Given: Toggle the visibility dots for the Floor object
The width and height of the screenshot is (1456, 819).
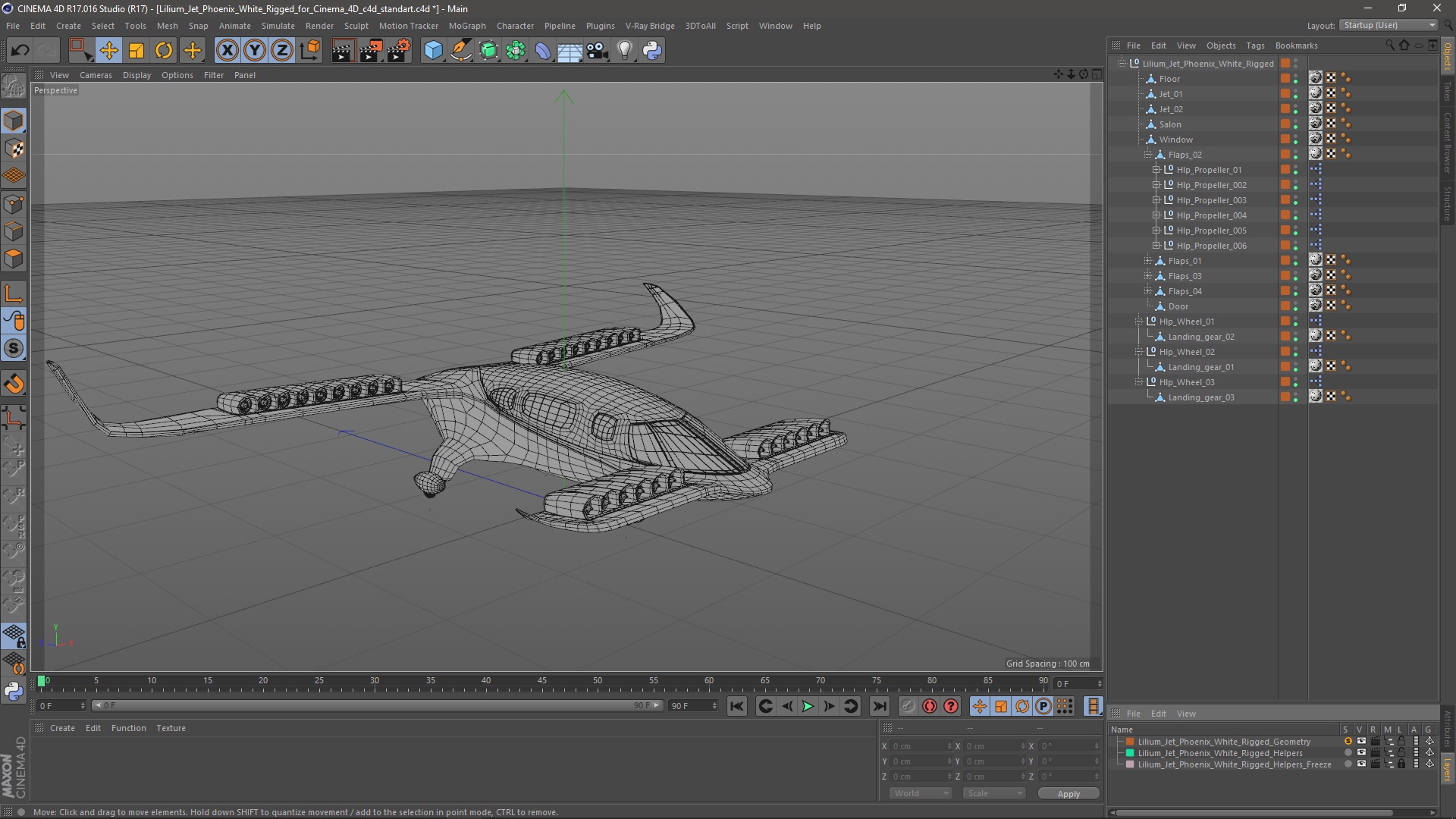Looking at the screenshot, I should pos(1295,79).
